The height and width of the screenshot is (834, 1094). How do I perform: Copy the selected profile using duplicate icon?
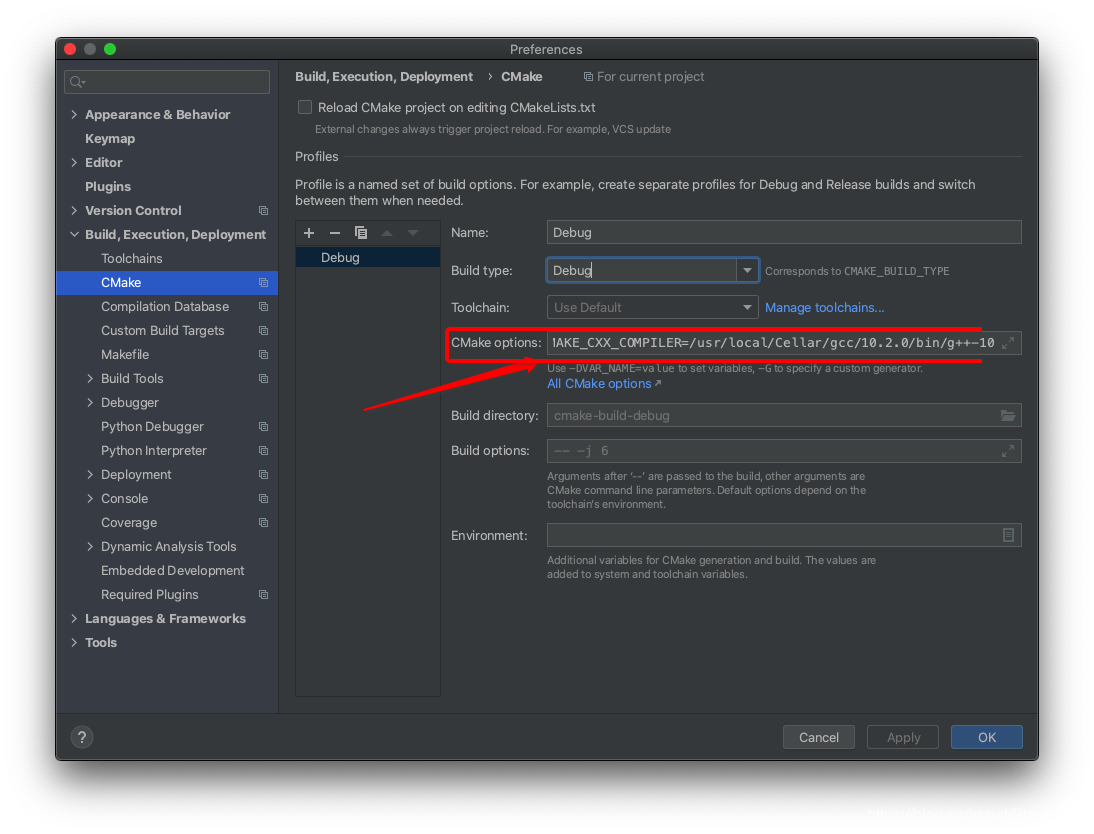[x=361, y=233]
